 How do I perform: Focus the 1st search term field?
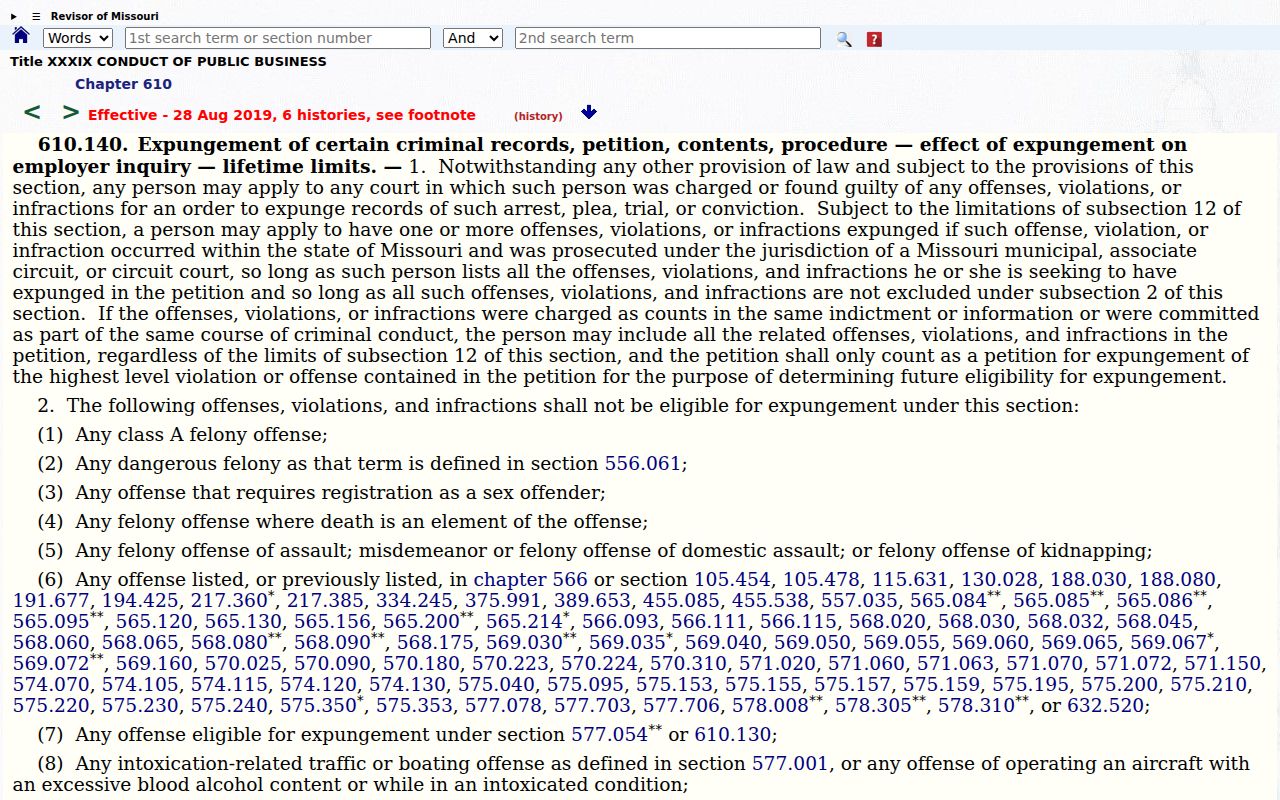click(278, 38)
